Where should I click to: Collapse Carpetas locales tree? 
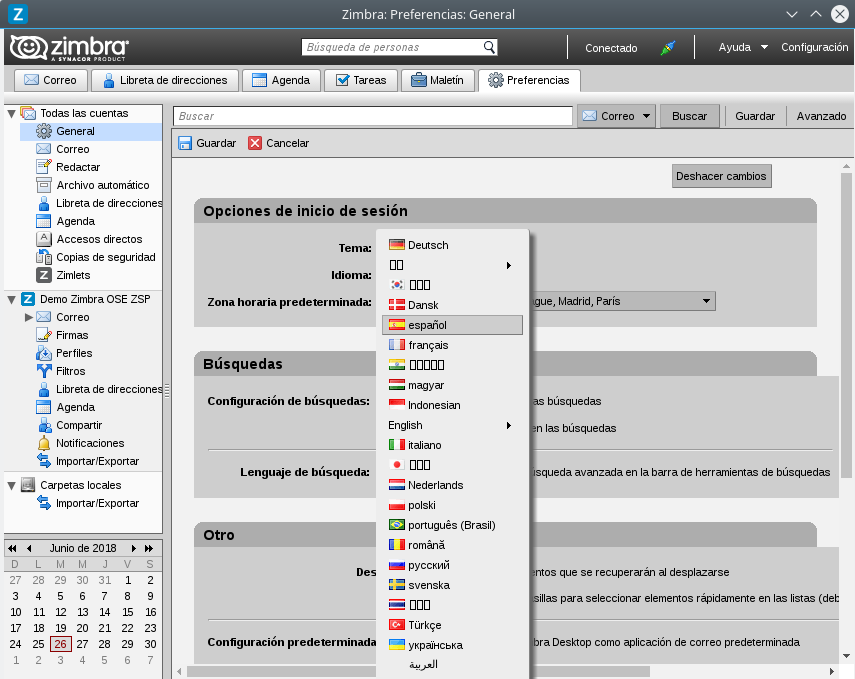[11, 485]
